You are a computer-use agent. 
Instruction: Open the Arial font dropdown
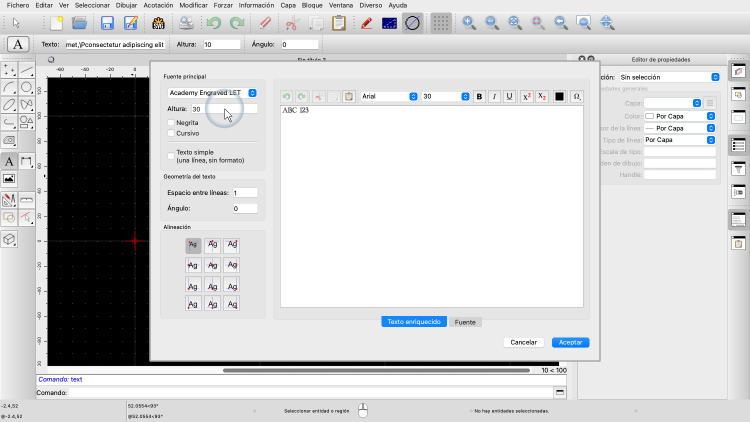pos(389,96)
